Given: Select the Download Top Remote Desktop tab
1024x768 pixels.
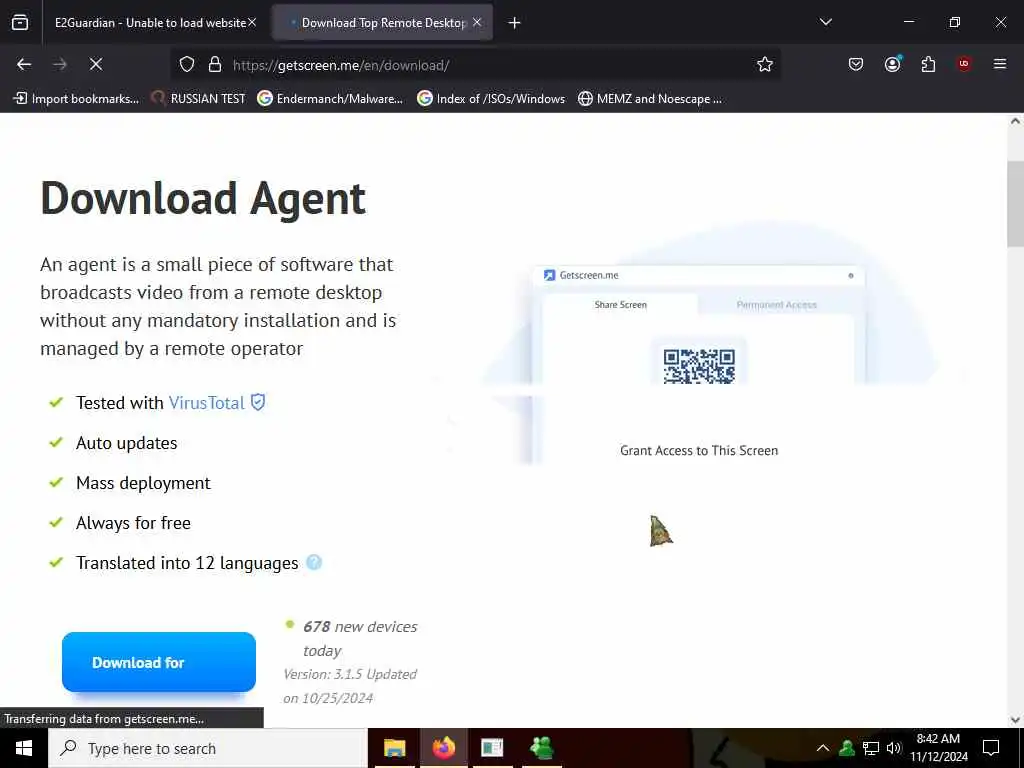Looking at the screenshot, I should [x=383, y=23].
